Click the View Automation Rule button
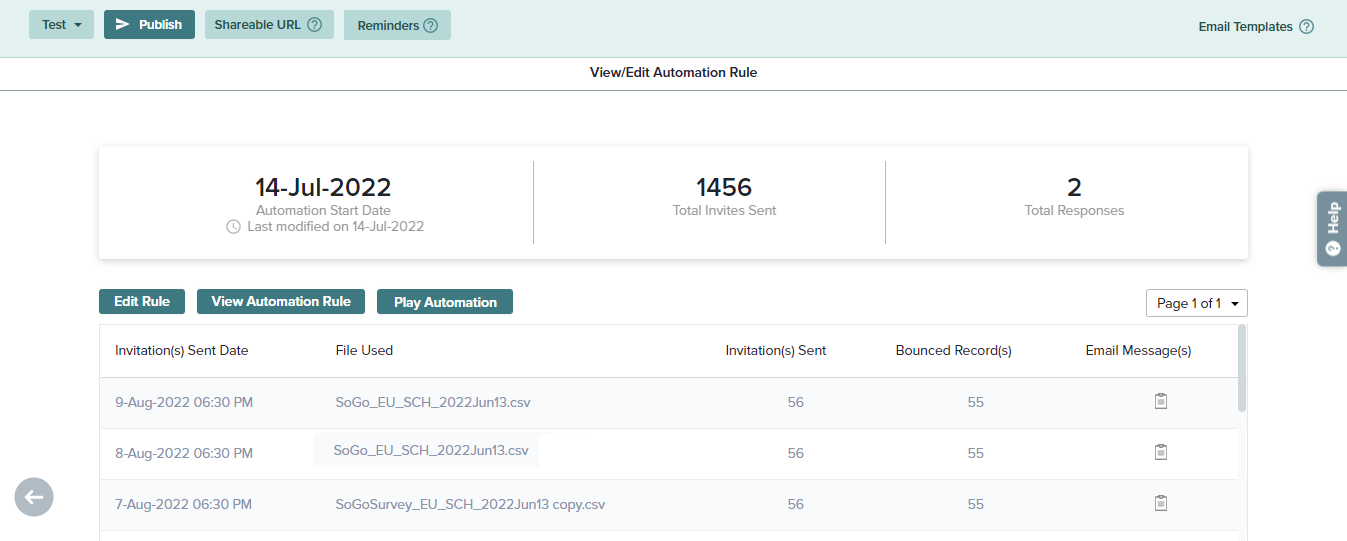Screen dimensions: 1347x541 (281, 302)
